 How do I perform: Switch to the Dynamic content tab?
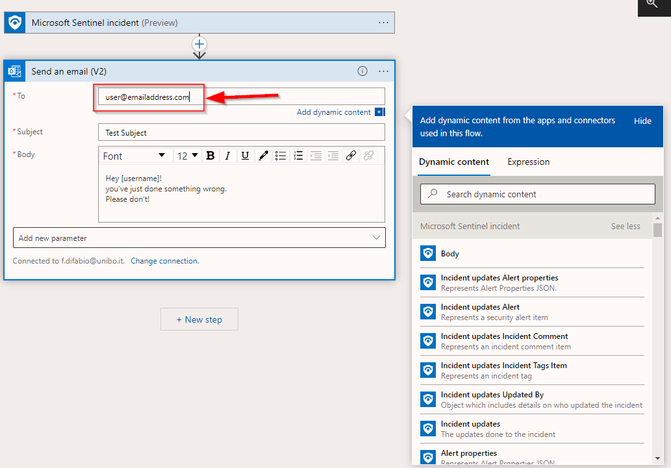[x=454, y=162]
